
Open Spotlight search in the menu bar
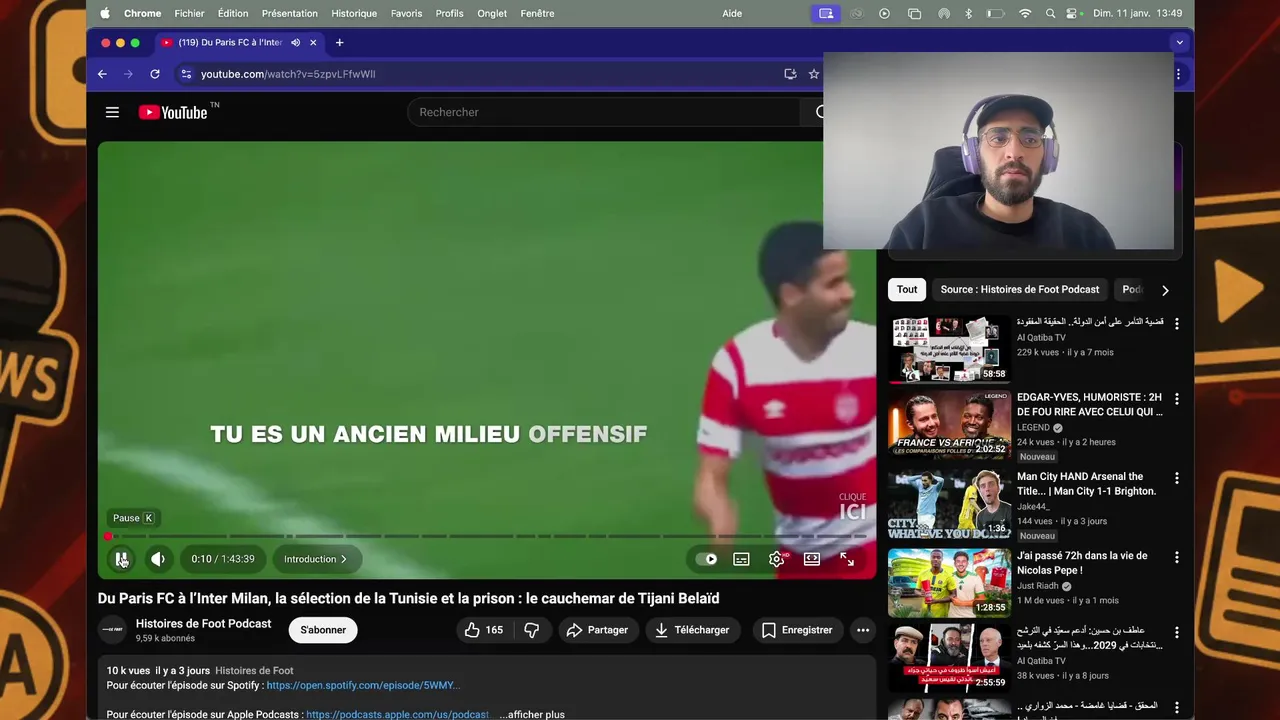pos(1050,13)
